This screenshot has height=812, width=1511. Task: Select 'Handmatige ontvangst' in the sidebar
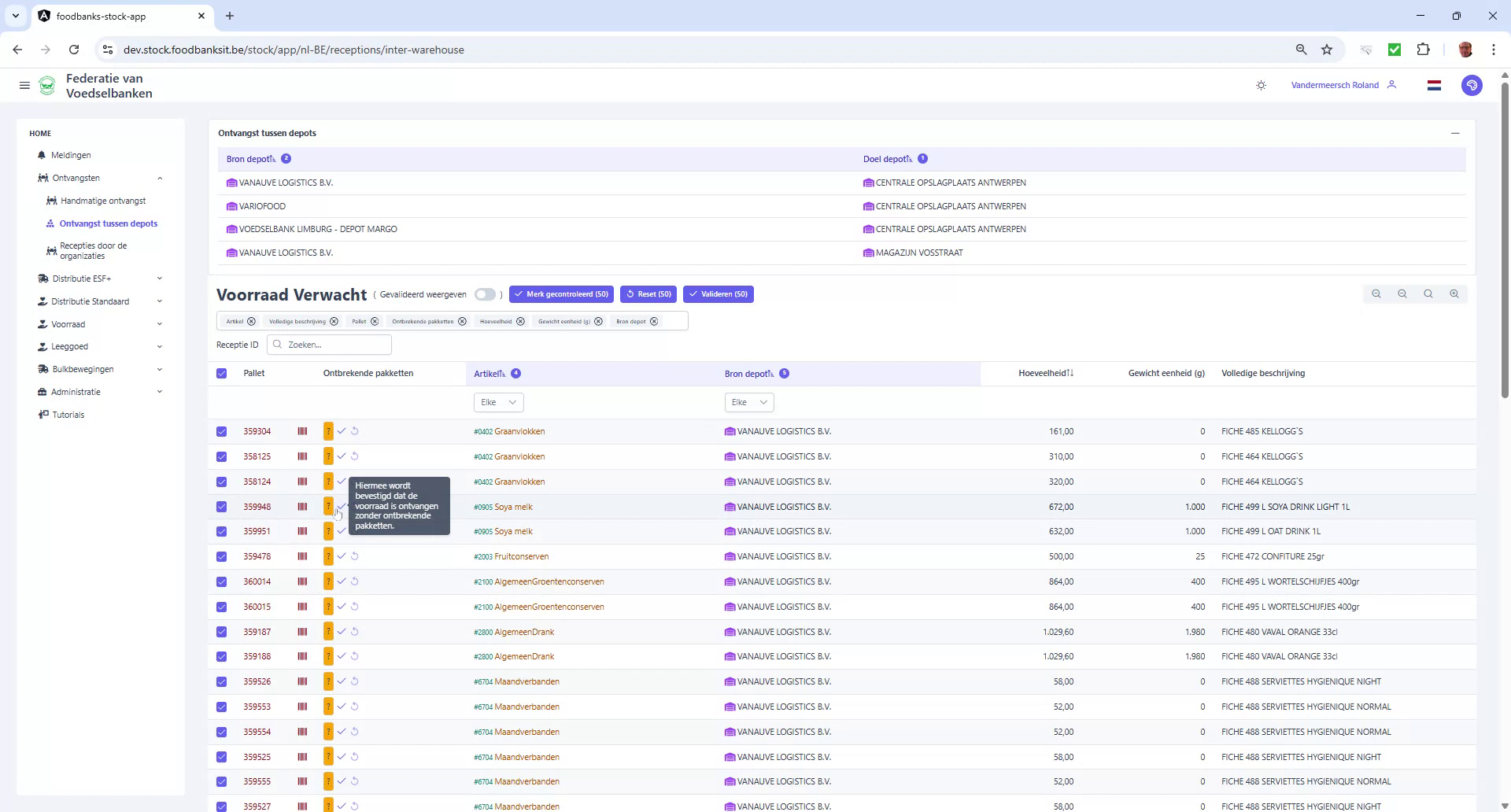point(105,201)
